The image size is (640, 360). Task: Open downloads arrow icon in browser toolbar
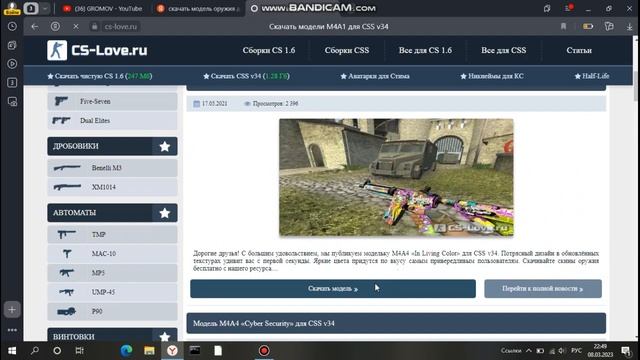(x=629, y=27)
